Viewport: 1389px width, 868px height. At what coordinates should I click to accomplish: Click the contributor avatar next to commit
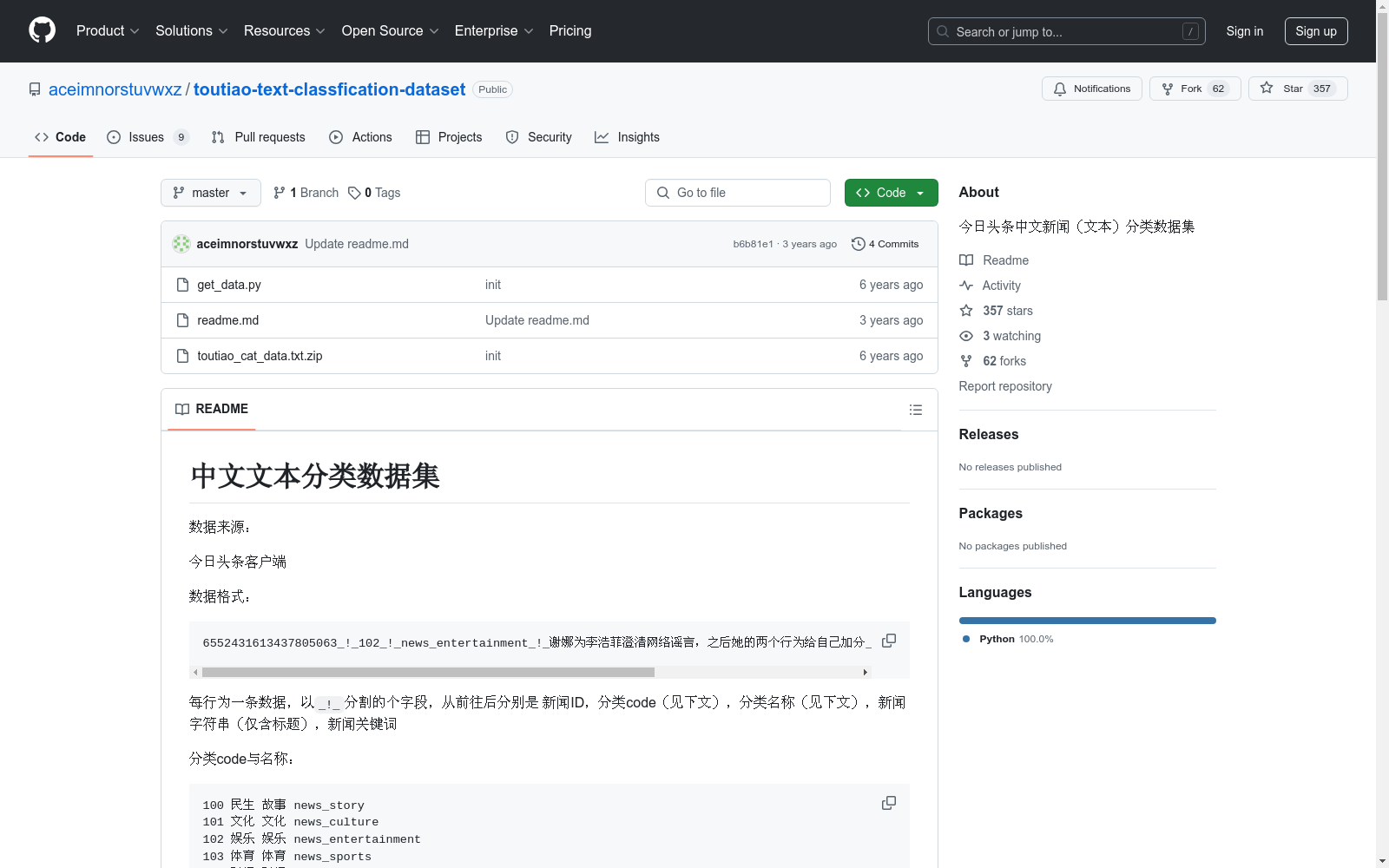(x=181, y=244)
